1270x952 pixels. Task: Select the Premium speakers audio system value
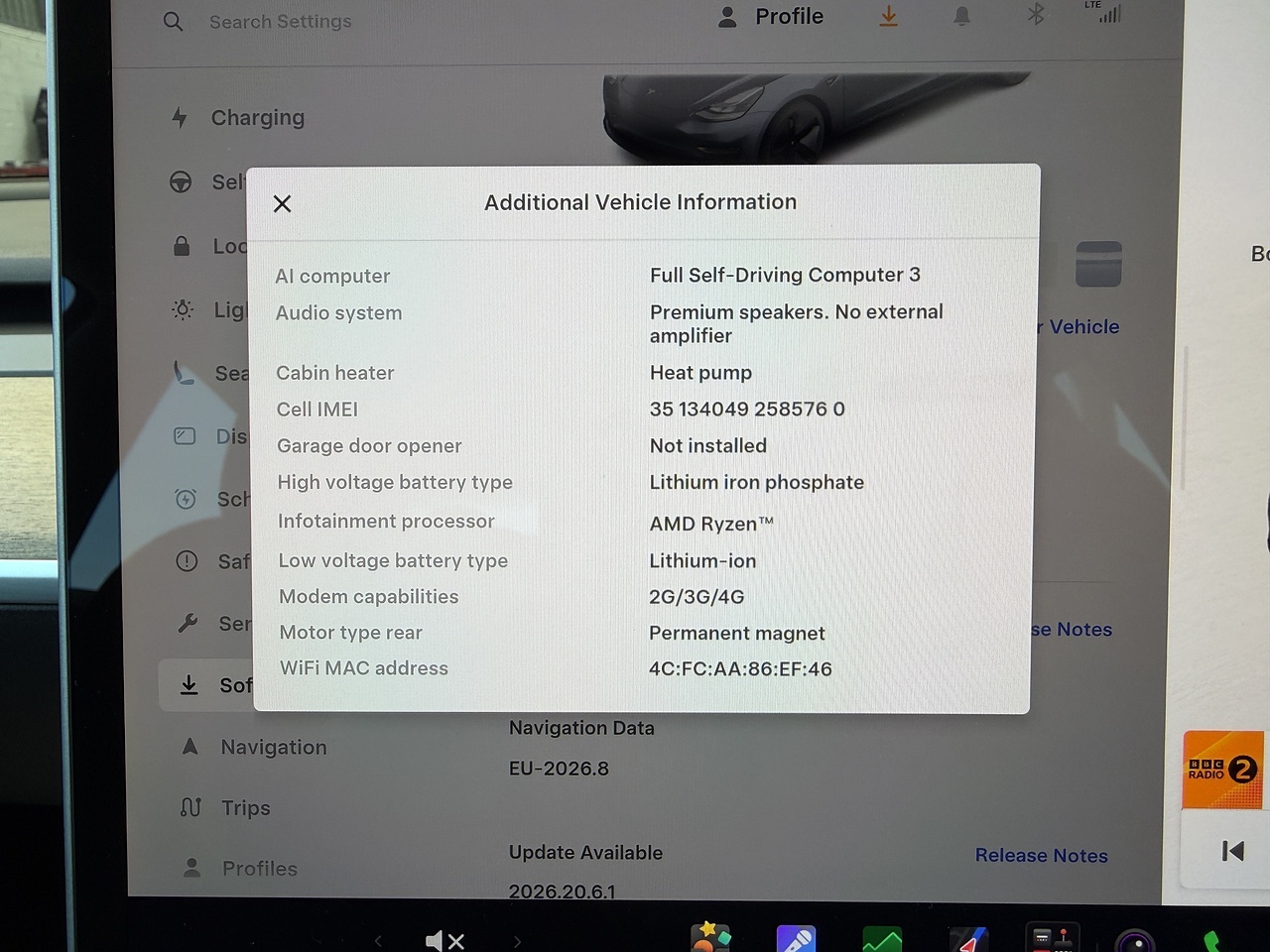(x=797, y=323)
